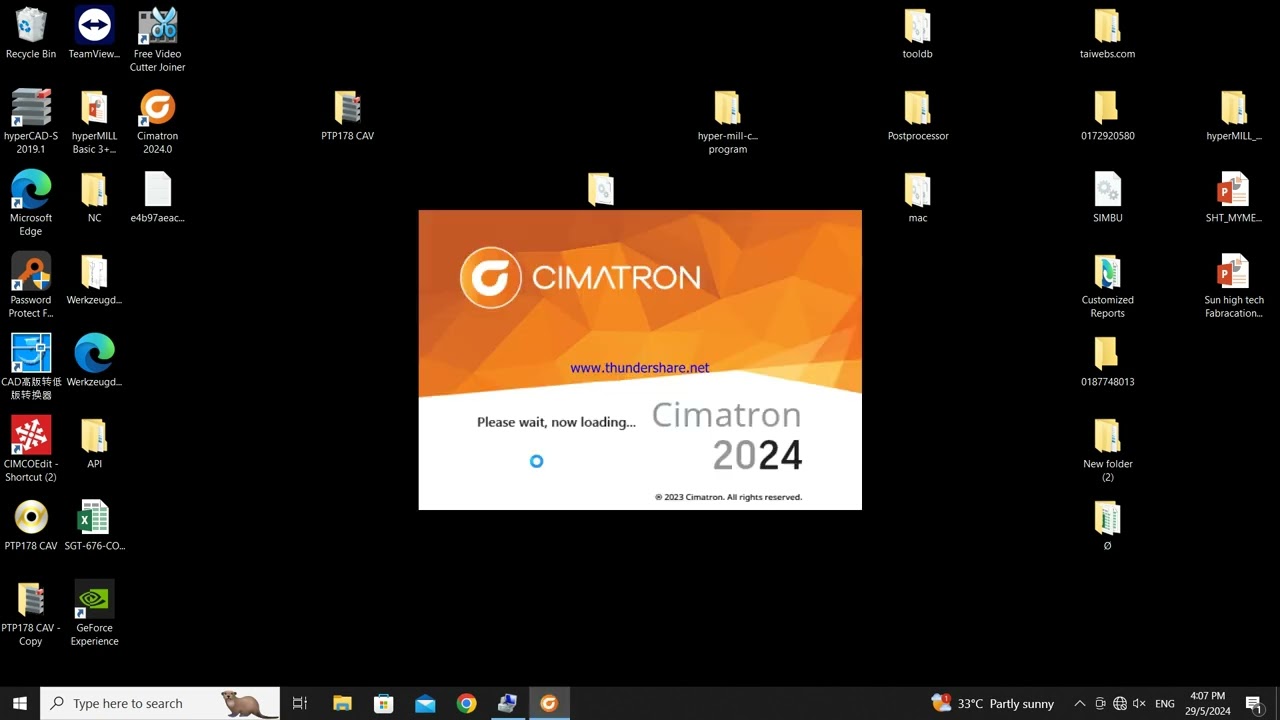The height and width of the screenshot is (720, 1280).
Task: Select the Werkzeugd... folder icon
Action: pos(94,279)
